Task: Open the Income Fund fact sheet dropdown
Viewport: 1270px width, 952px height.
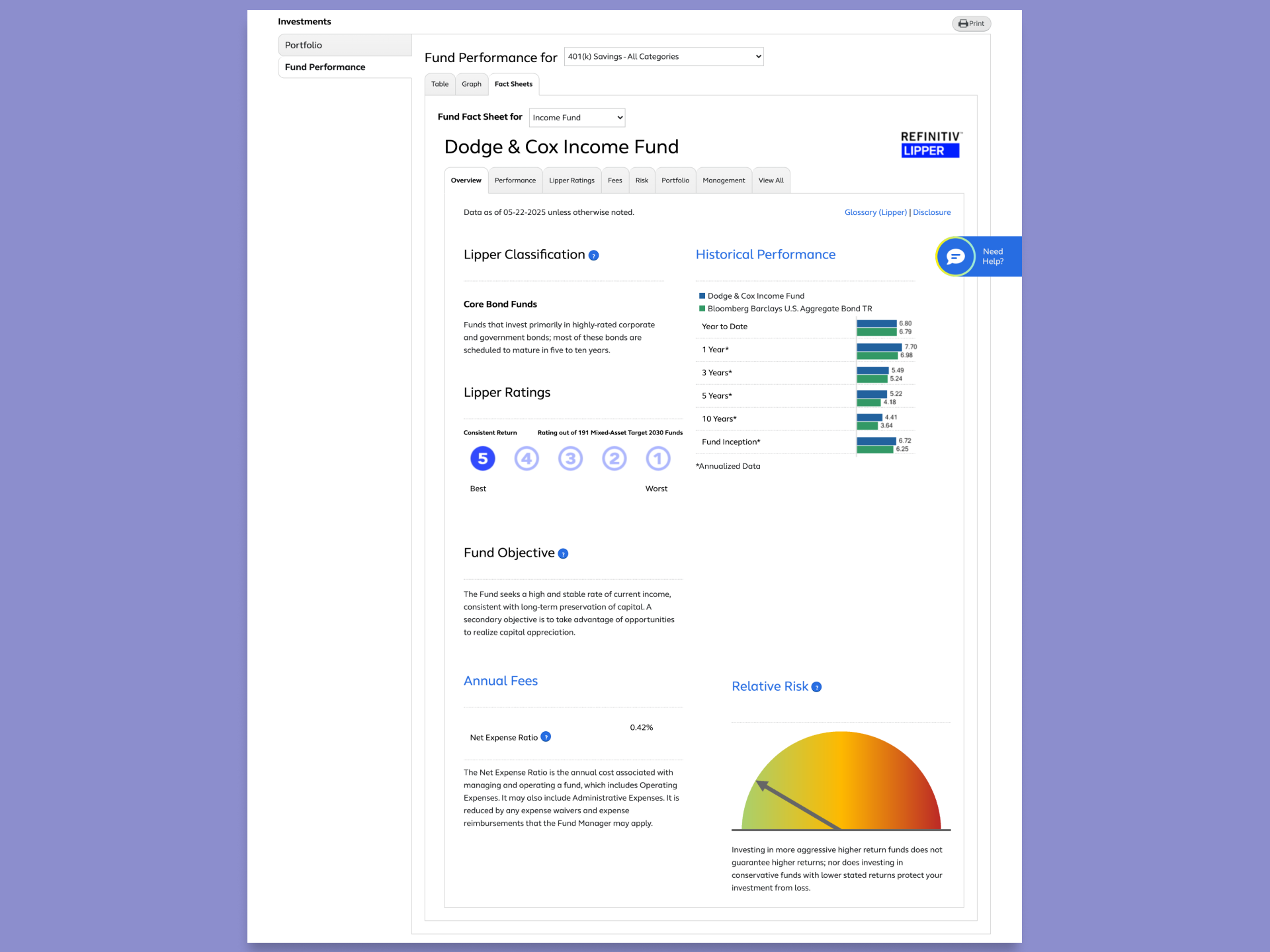Action: coord(577,118)
